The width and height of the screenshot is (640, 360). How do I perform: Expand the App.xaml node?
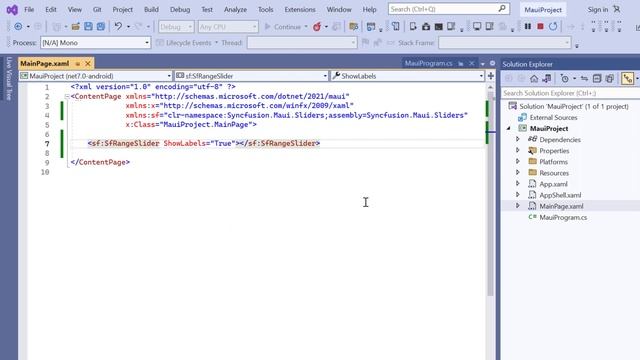(x=518, y=184)
